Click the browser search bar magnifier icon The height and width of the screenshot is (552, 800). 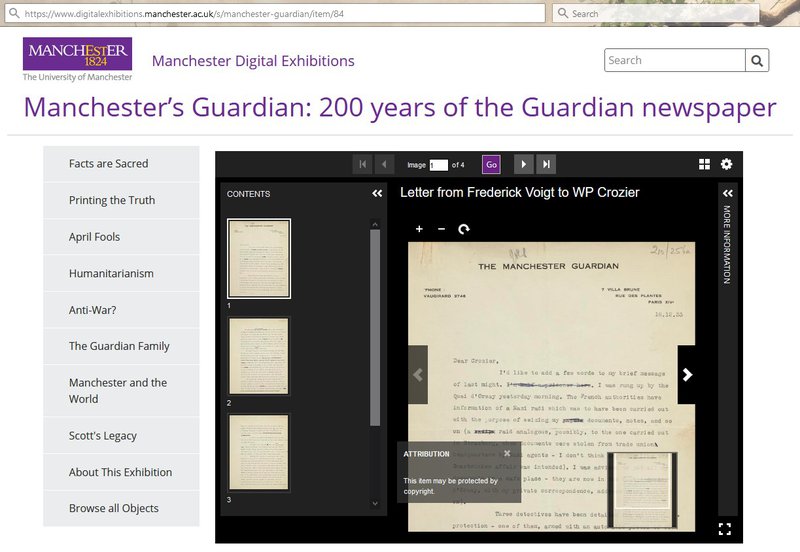562,13
